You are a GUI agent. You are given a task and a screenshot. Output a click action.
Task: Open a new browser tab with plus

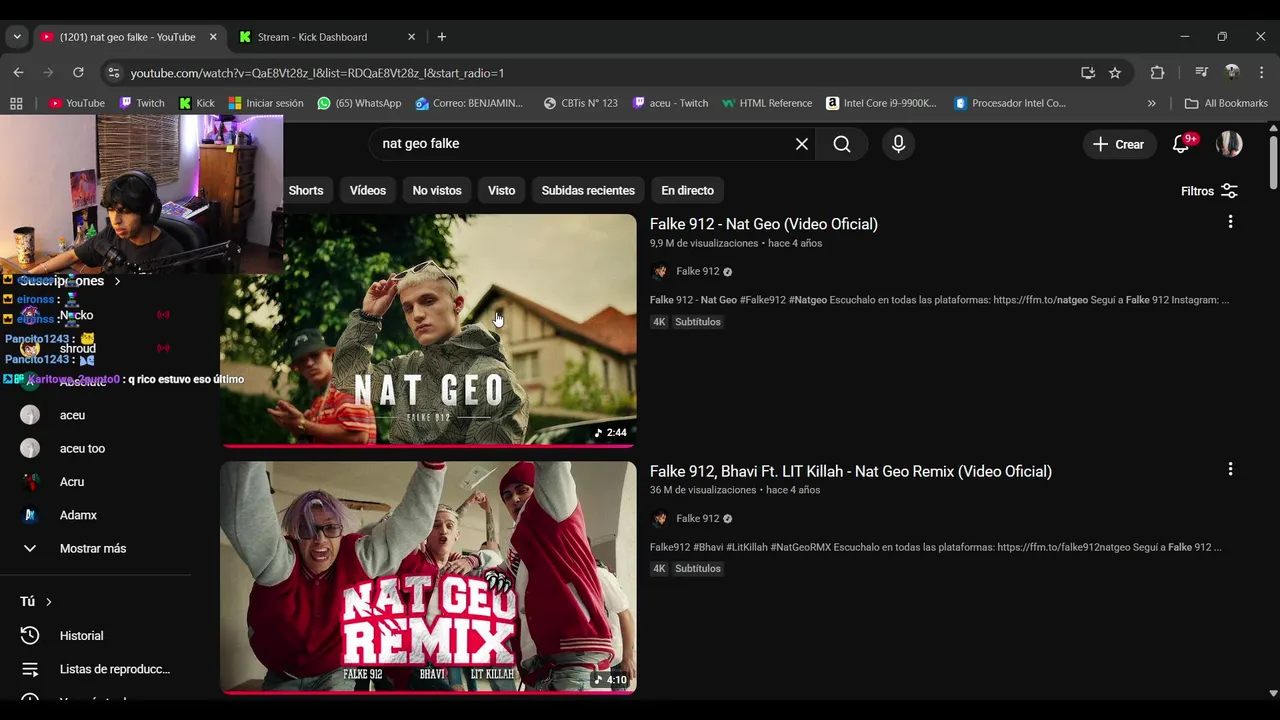click(x=442, y=37)
